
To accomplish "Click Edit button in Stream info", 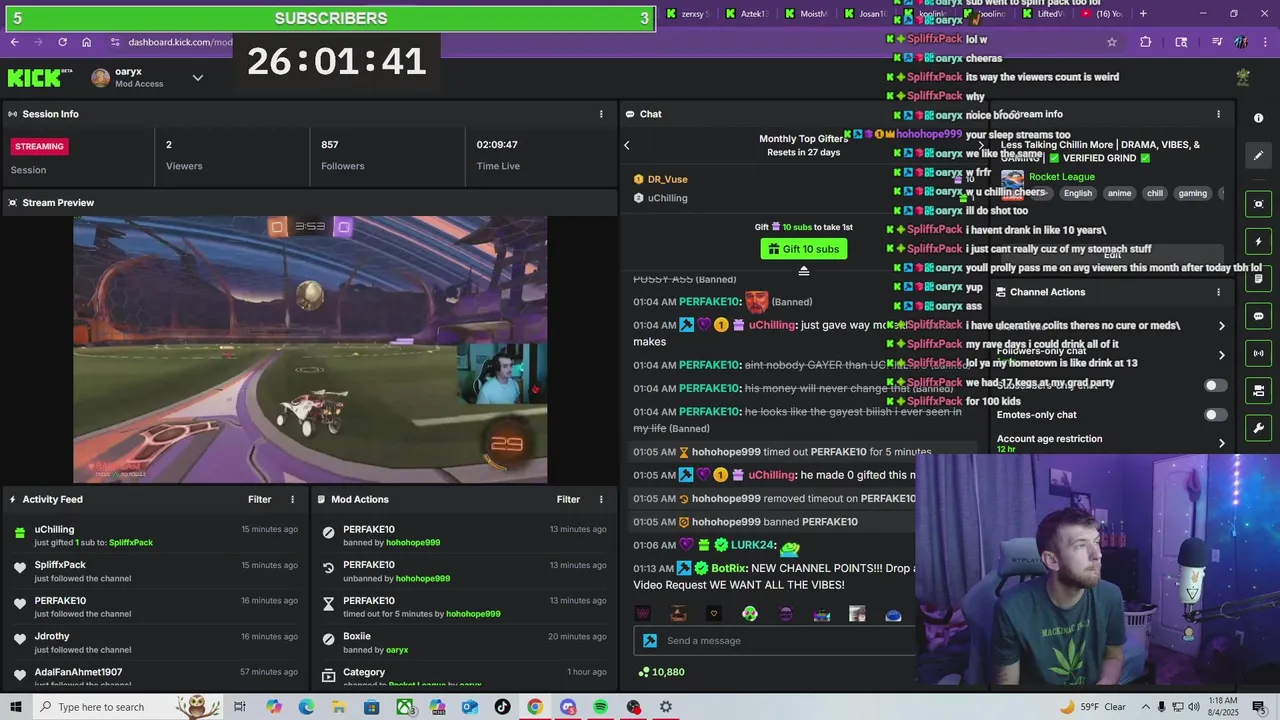I will point(1112,255).
